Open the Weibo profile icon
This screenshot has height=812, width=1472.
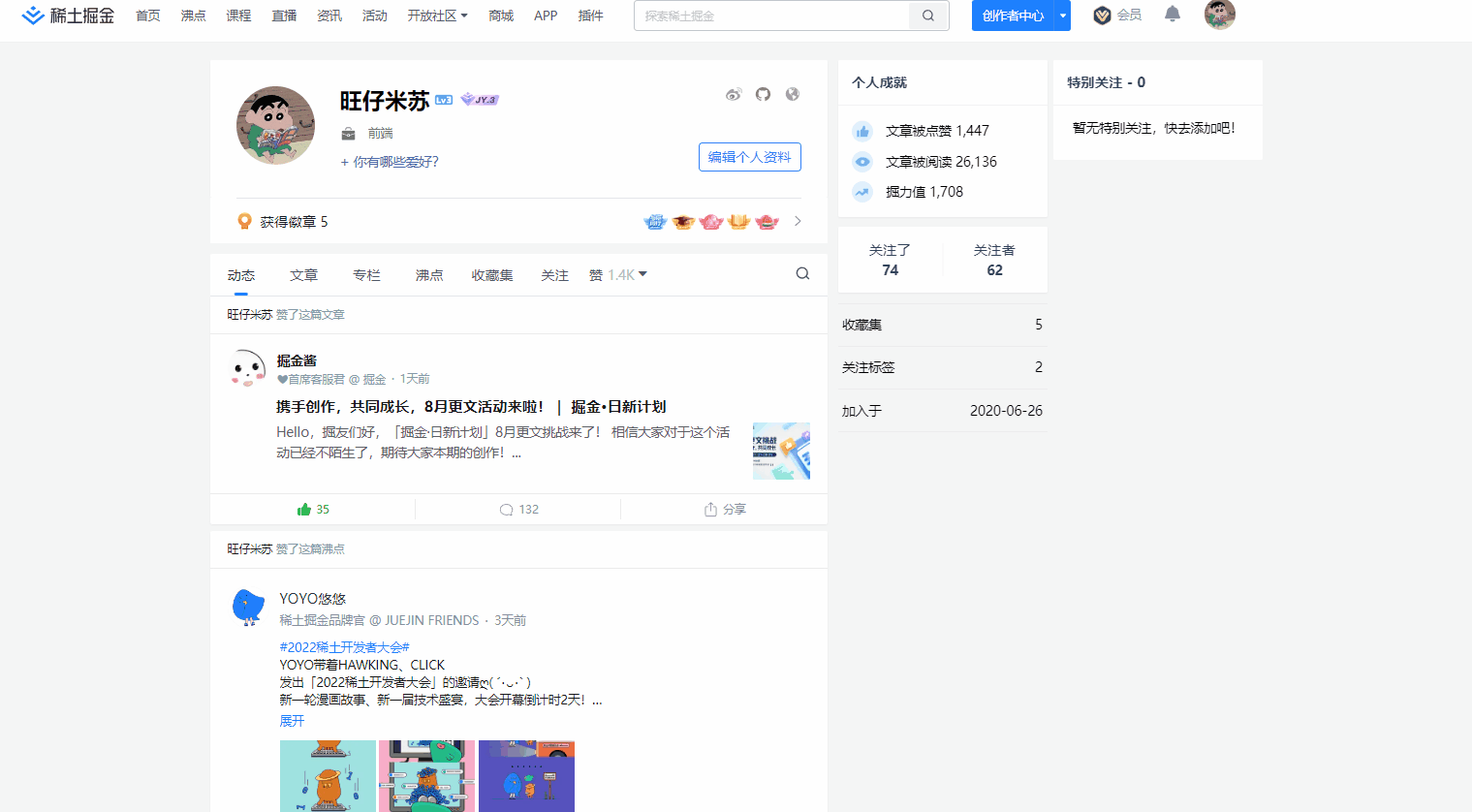point(734,94)
